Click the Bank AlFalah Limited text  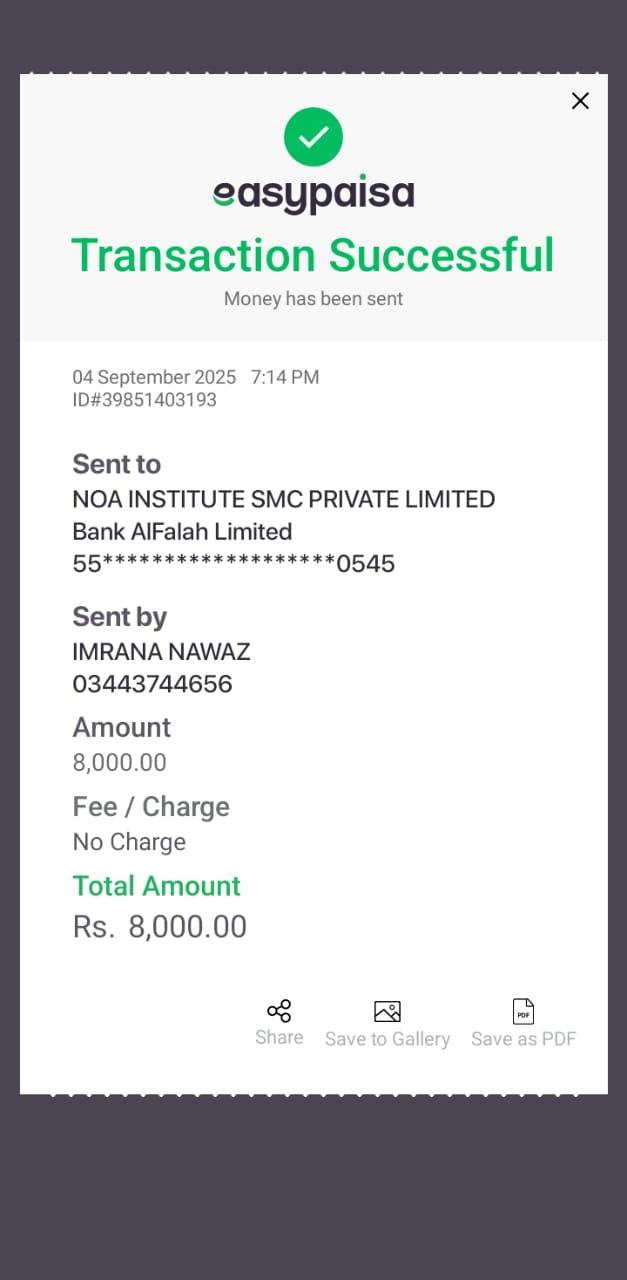tap(182, 531)
